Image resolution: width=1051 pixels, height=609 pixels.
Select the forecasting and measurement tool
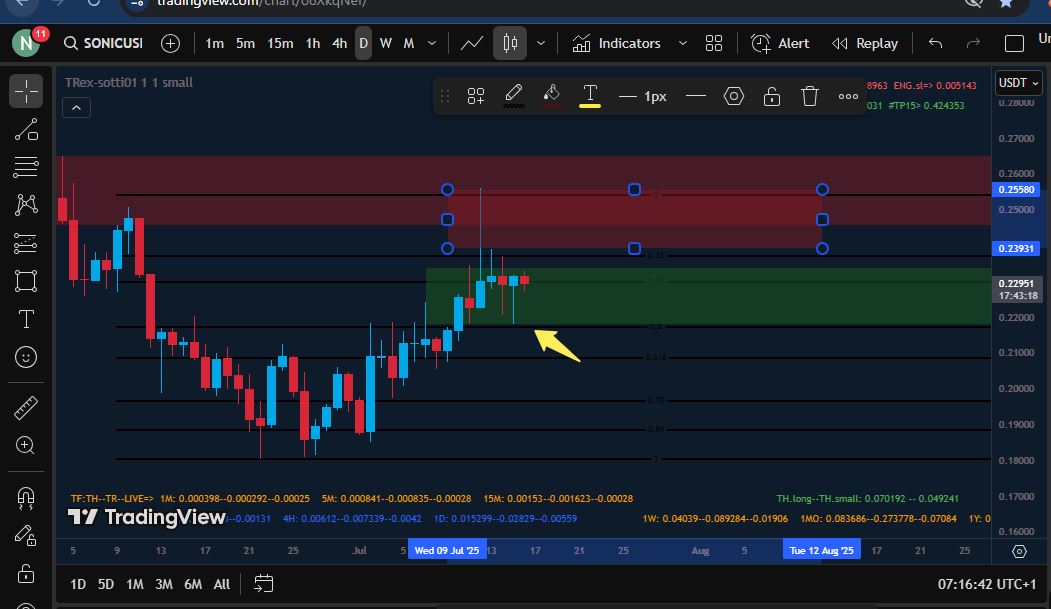tap(26, 243)
